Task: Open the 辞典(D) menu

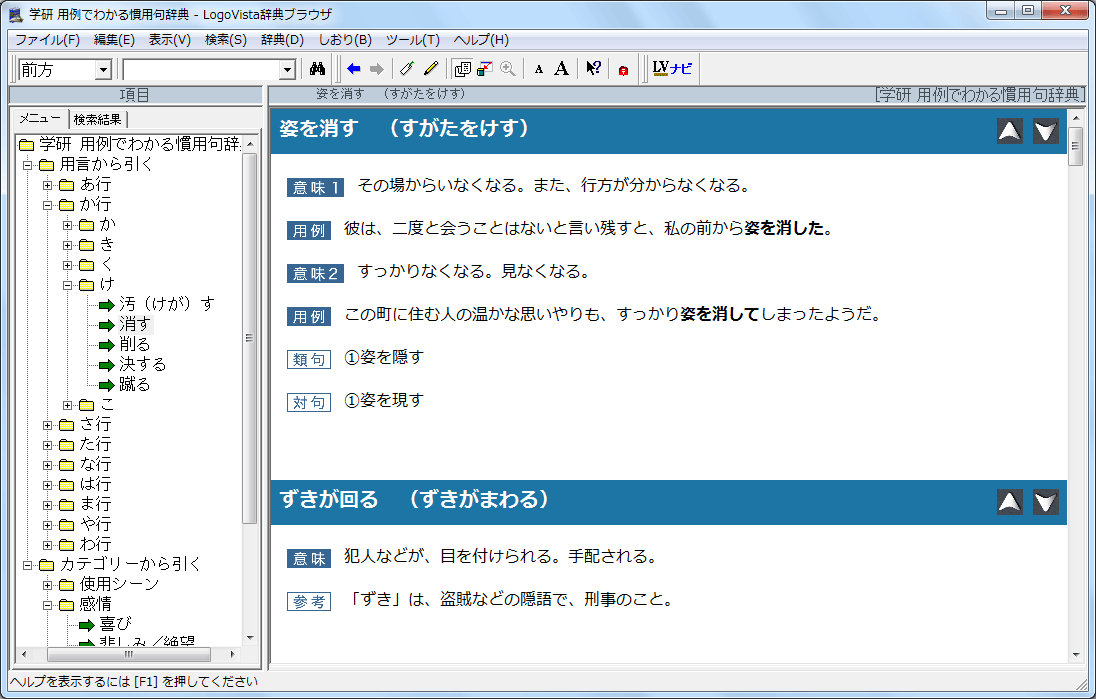Action: (282, 40)
